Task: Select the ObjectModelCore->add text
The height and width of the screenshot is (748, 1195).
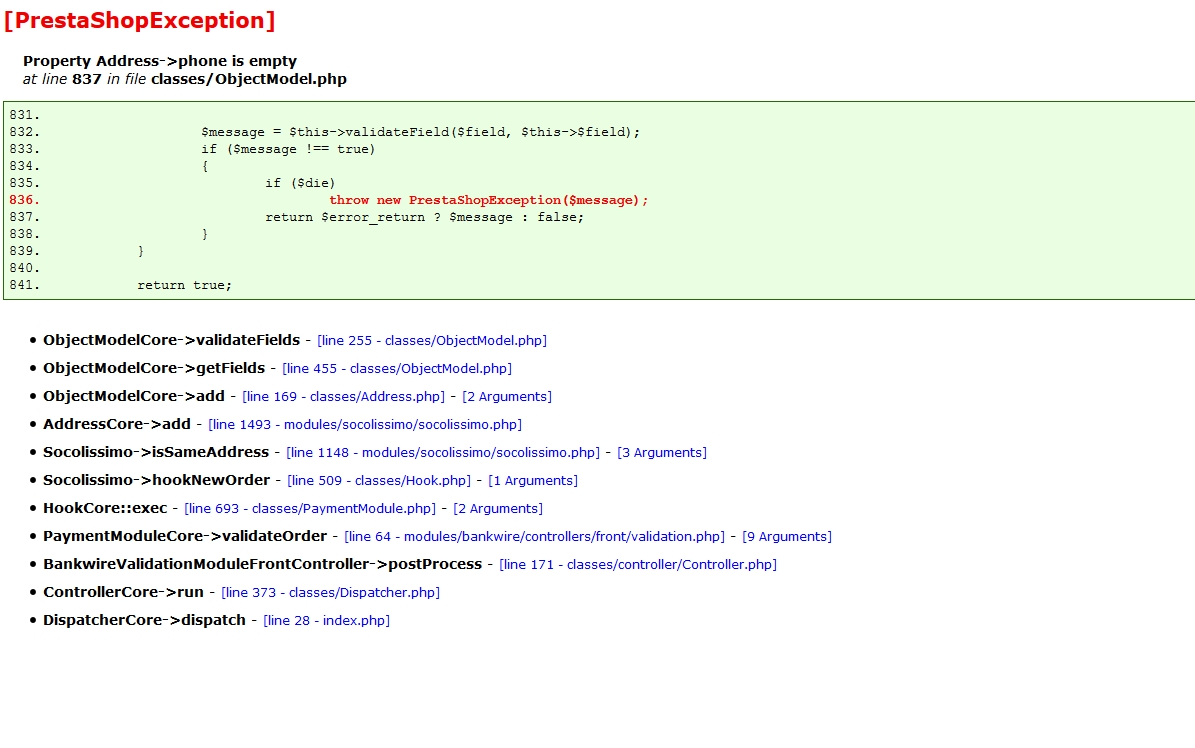Action: tap(134, 396)
